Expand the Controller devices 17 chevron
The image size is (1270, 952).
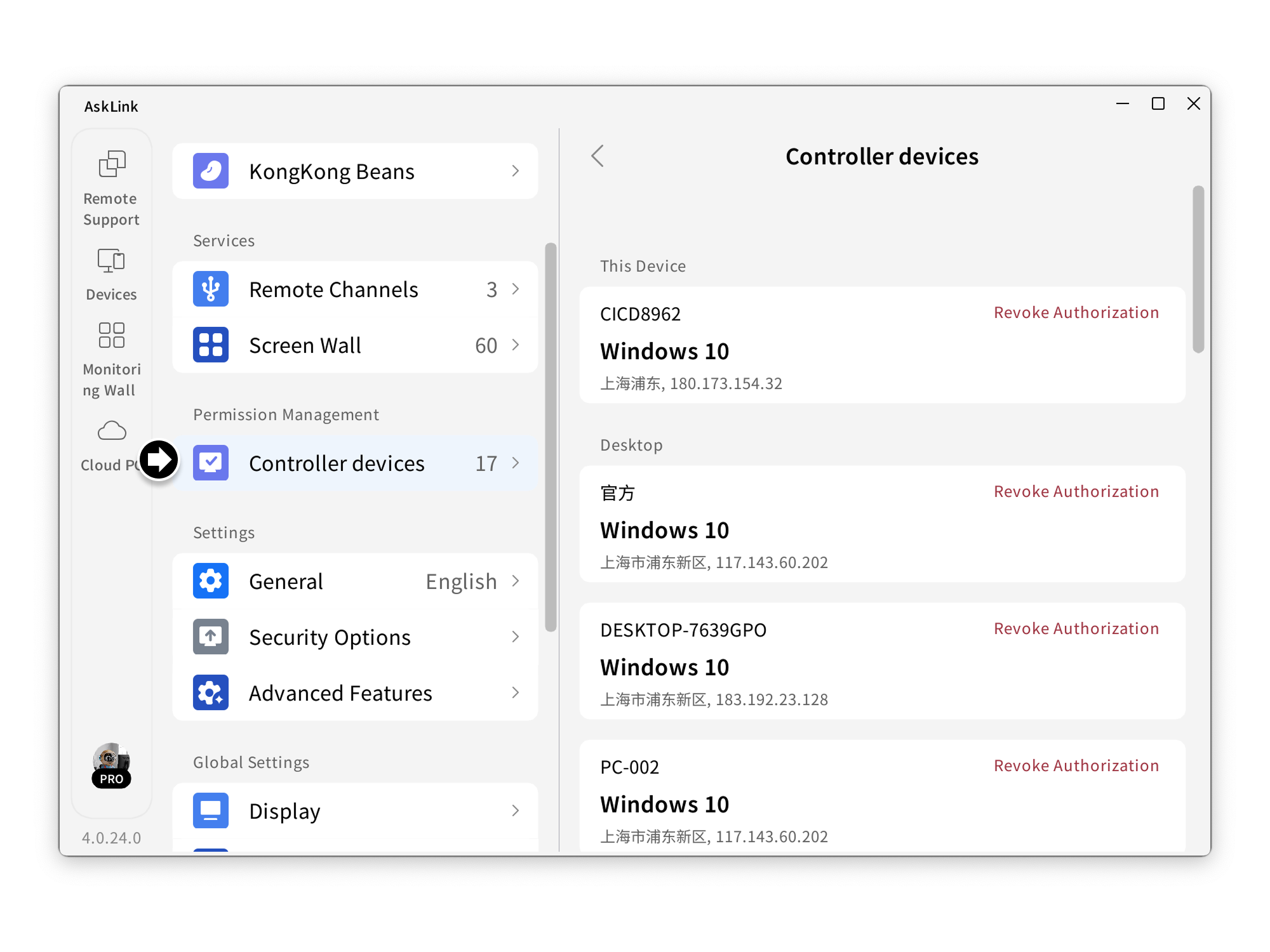coord(516,463)
